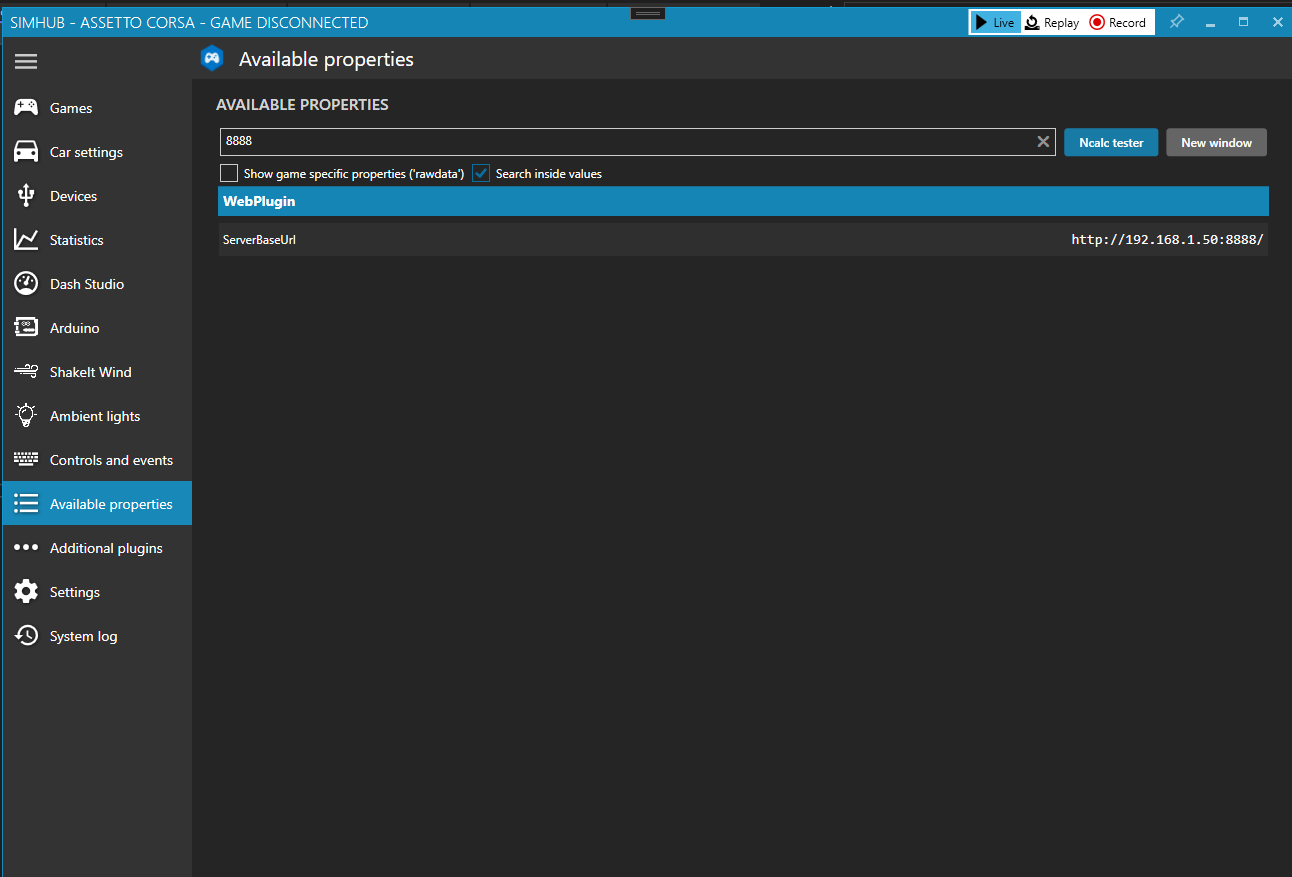Viewport: 1292px width, 877px height.
Task: Open the hamburger menu icon
Action: point(26,62)
